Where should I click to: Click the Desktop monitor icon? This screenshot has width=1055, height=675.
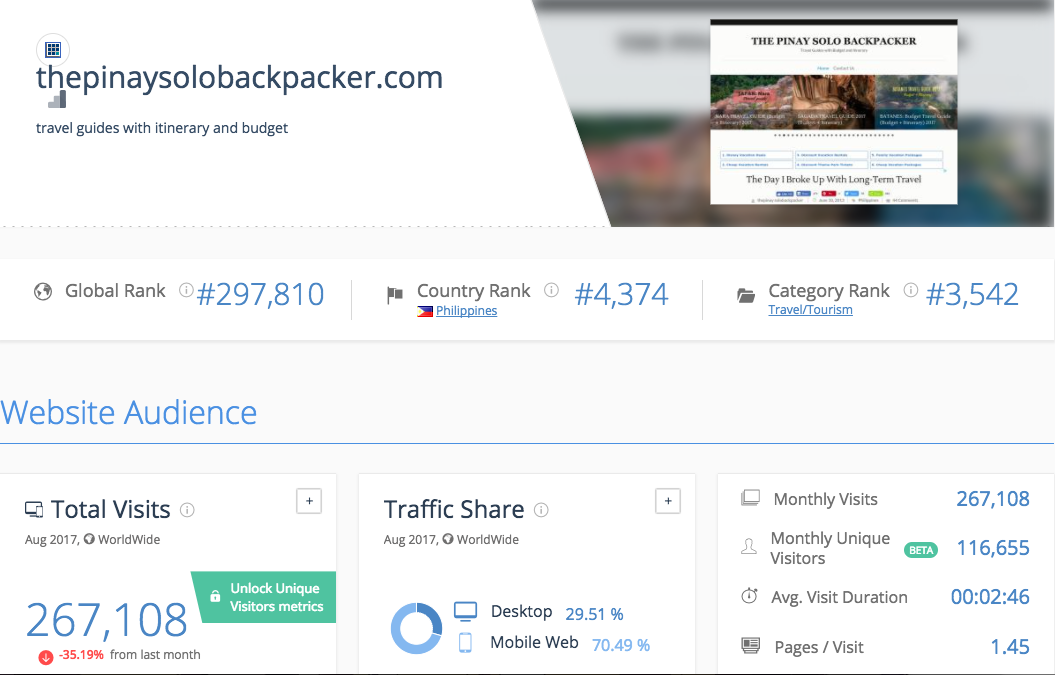(x=466, y=611)
